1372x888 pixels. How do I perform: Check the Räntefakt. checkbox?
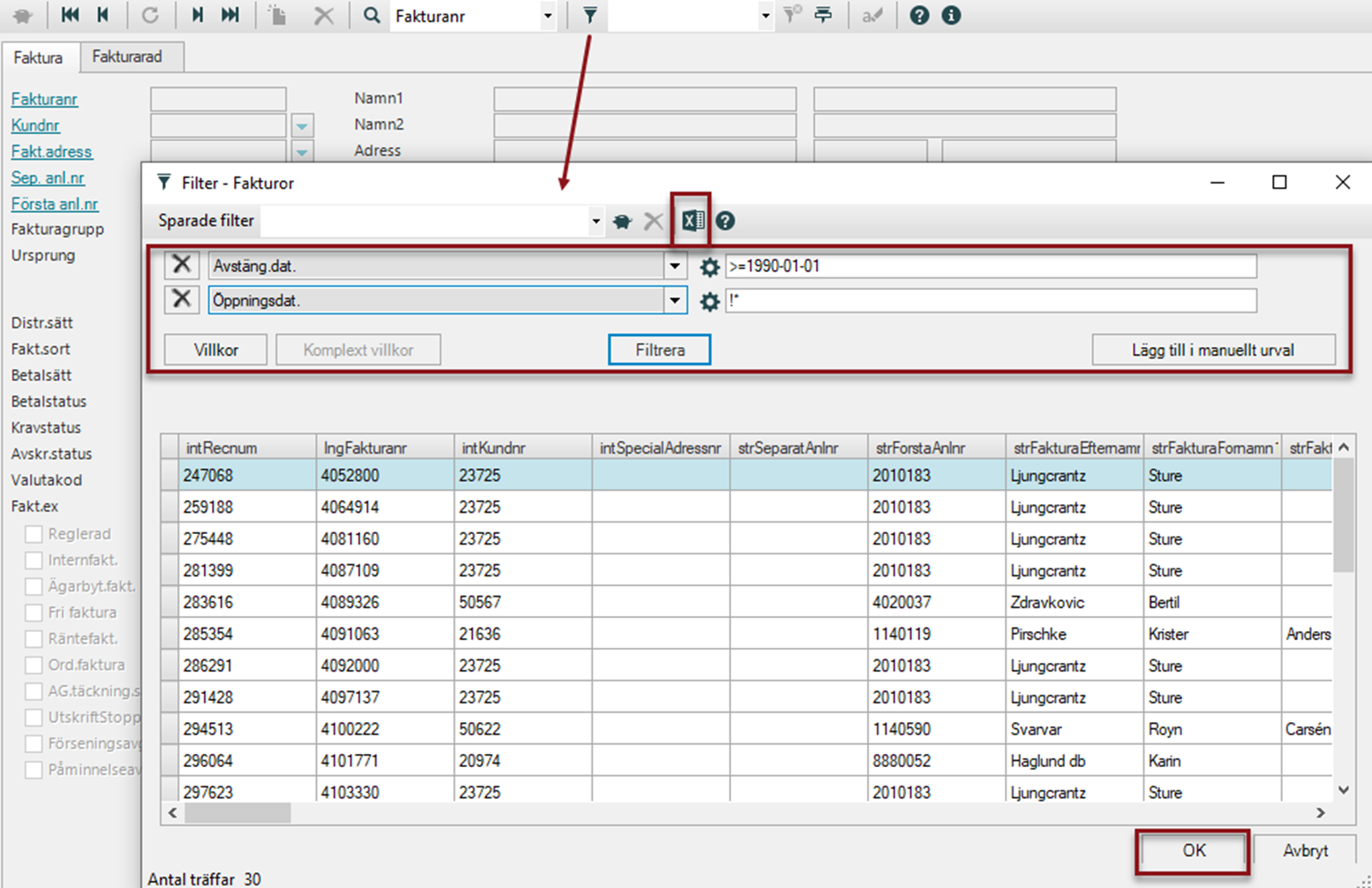[x=34, y=639]
